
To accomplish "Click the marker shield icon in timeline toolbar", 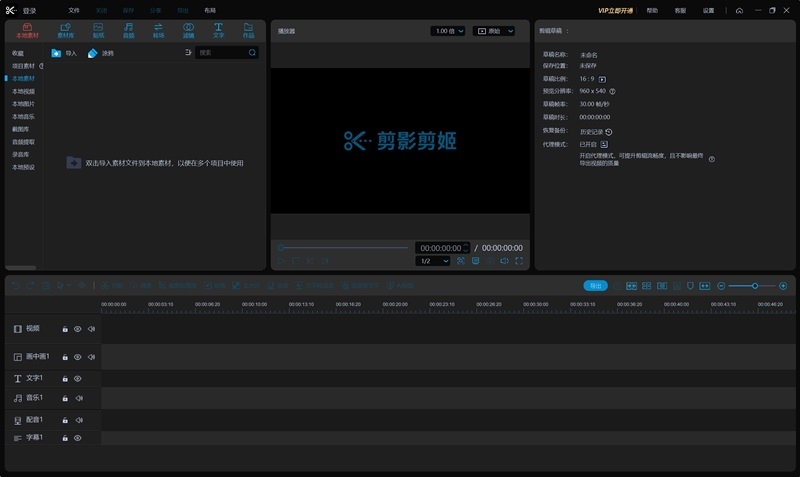I will tap(690, 286).
